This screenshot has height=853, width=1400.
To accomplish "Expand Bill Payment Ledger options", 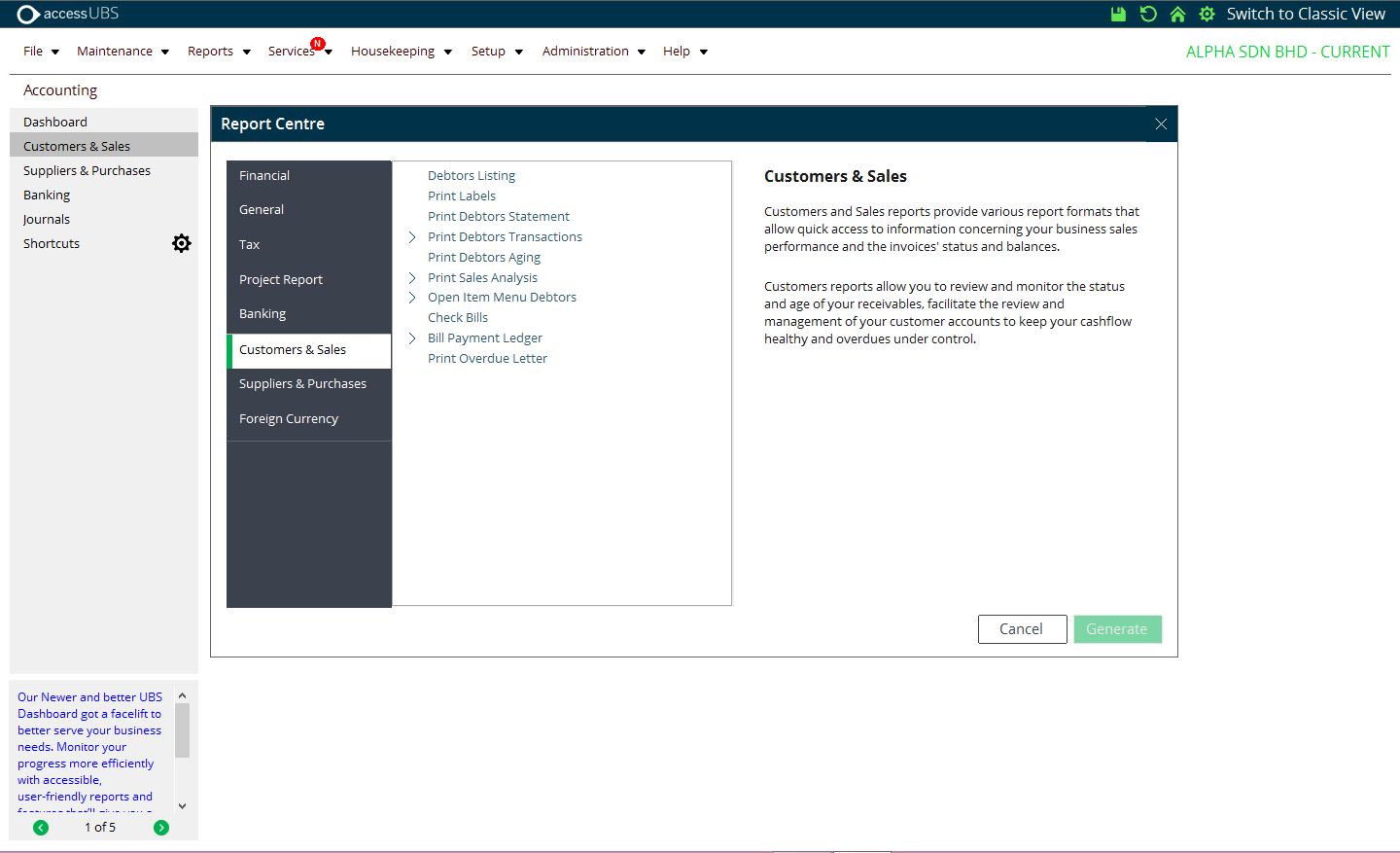I will pos(412,338).
